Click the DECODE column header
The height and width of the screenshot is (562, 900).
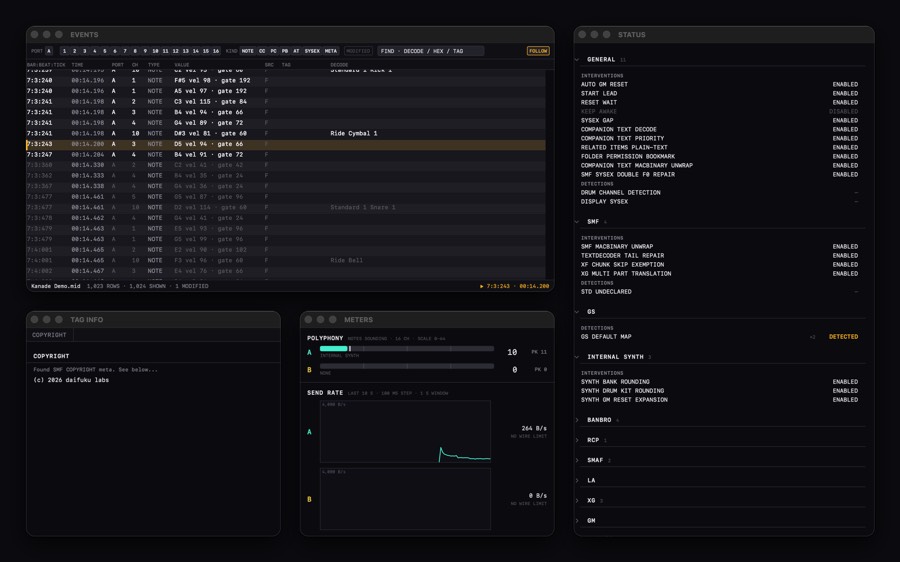(x=339, y=65)
